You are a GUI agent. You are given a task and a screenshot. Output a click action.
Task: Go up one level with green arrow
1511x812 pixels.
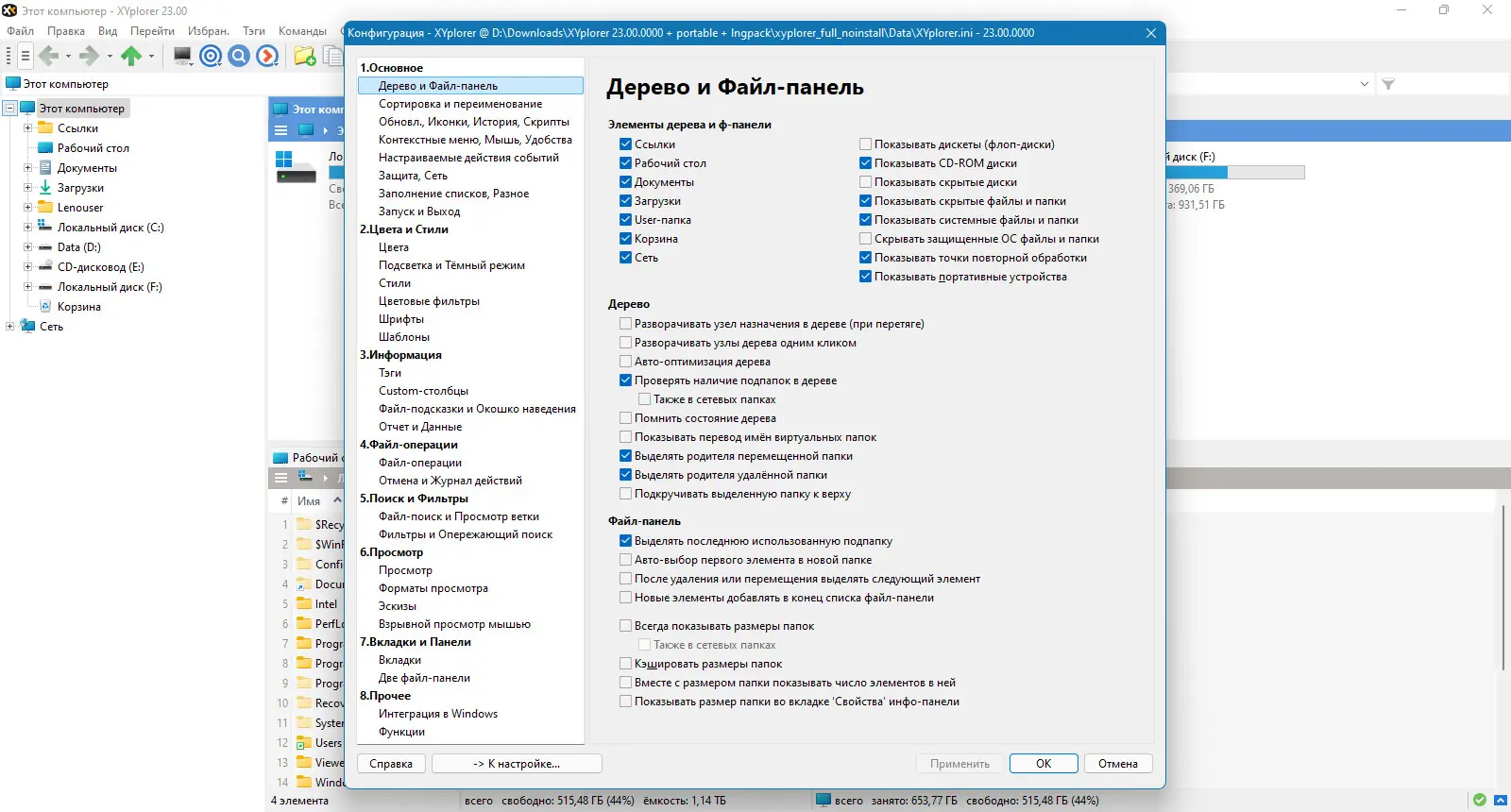(x=130, y=56)
